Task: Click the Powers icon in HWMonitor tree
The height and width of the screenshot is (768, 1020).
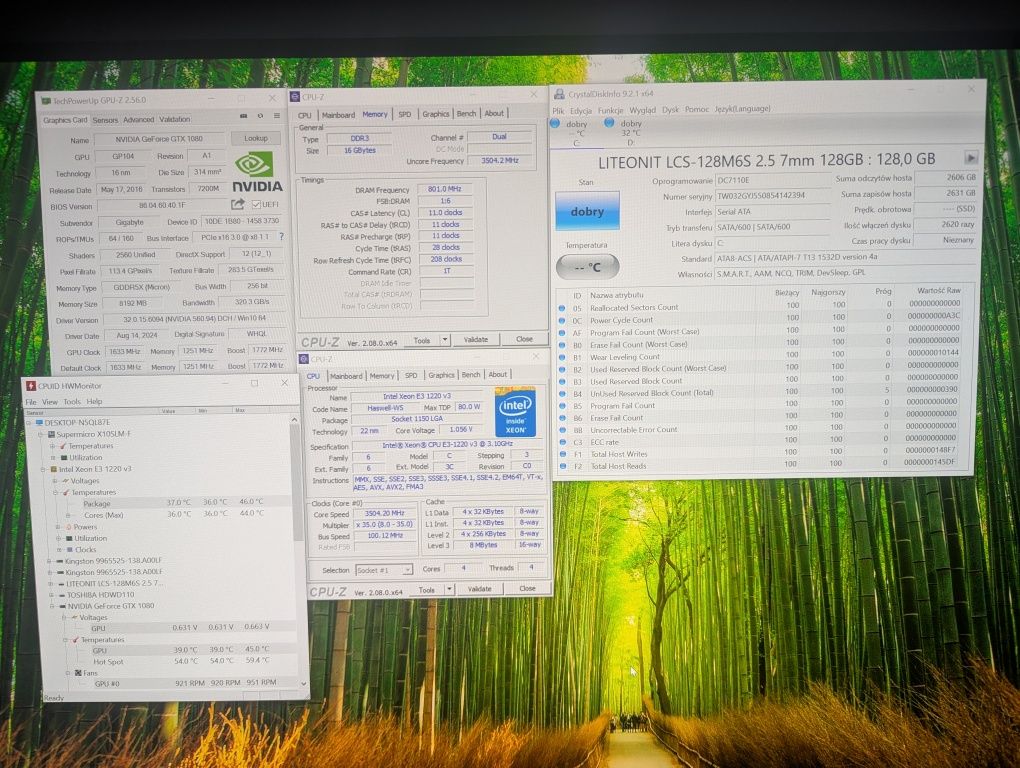Action: (68, 527)
